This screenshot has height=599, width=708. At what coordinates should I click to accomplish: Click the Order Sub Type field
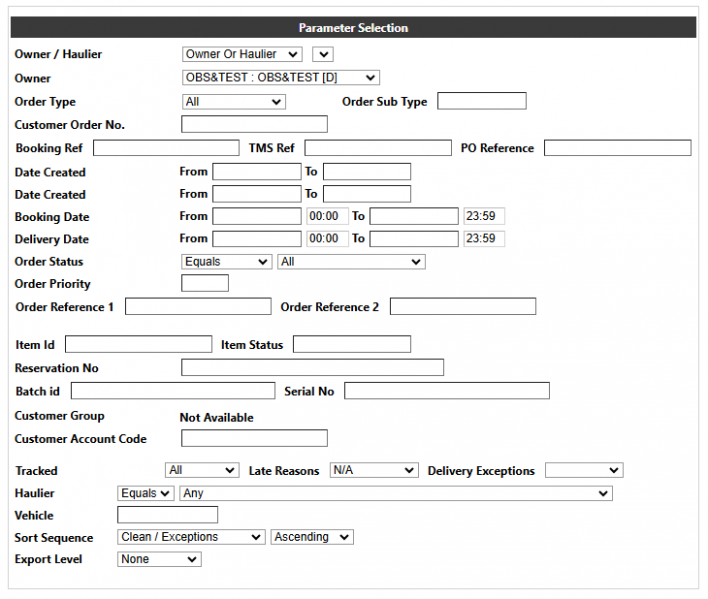point(482,101)
